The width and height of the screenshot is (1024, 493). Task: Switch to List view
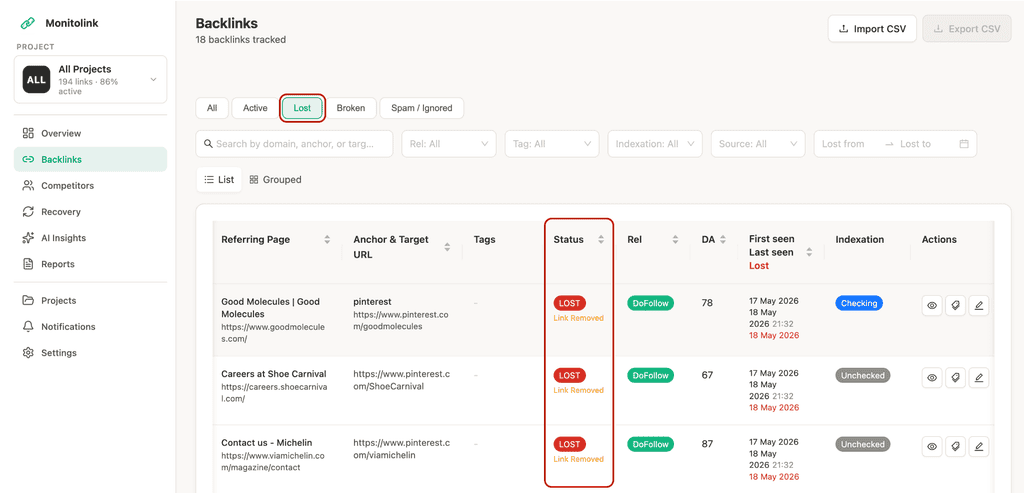click(219, 180)
